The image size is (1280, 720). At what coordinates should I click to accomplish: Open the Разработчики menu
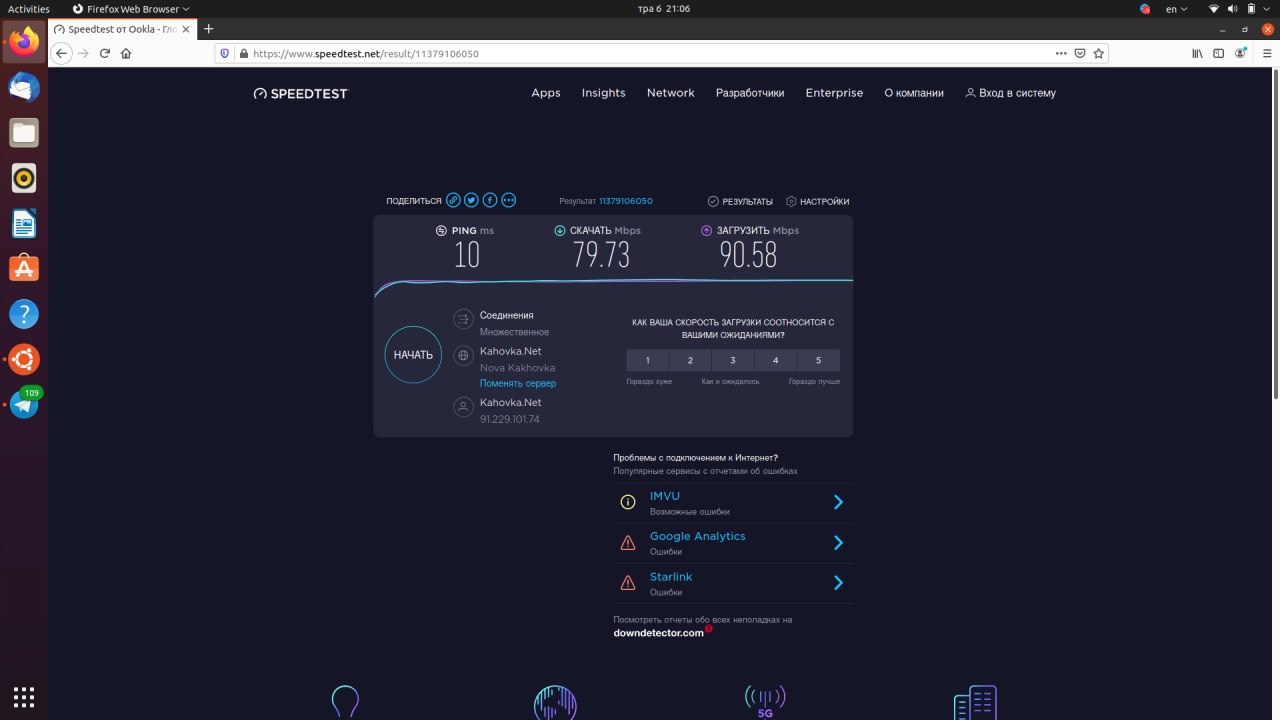750,93
